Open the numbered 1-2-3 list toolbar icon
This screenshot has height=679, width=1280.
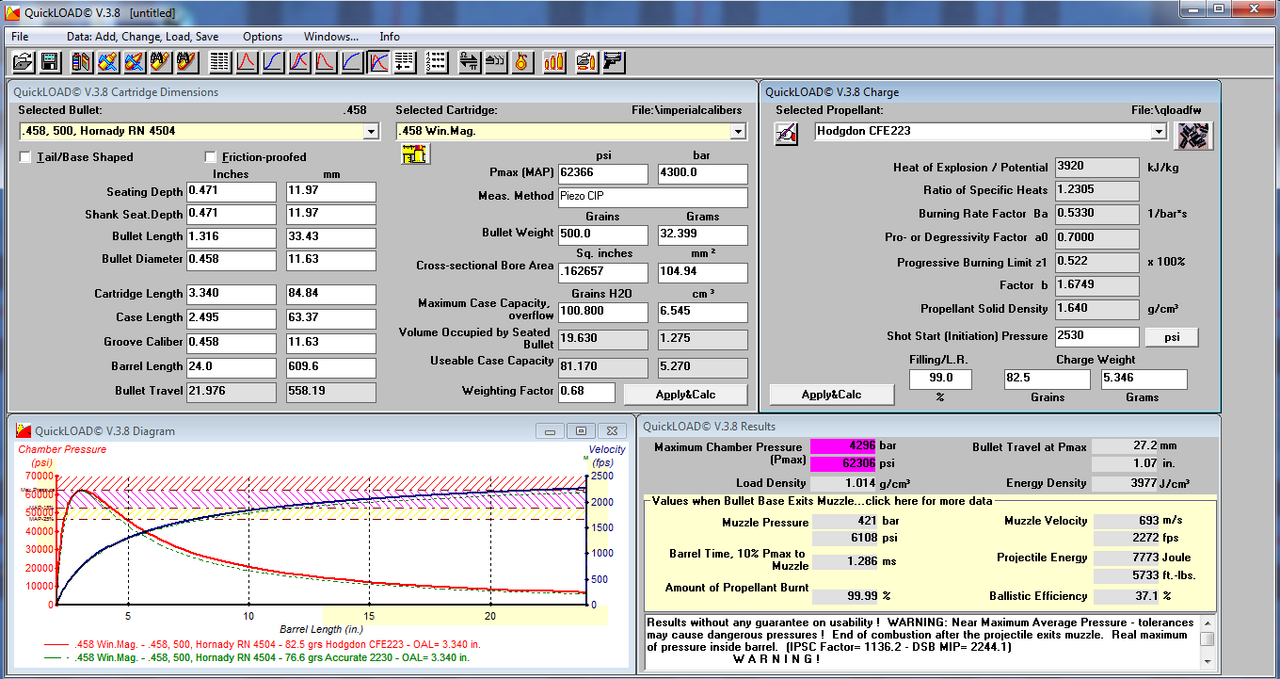pyautogui.click(x=436, y=62)
